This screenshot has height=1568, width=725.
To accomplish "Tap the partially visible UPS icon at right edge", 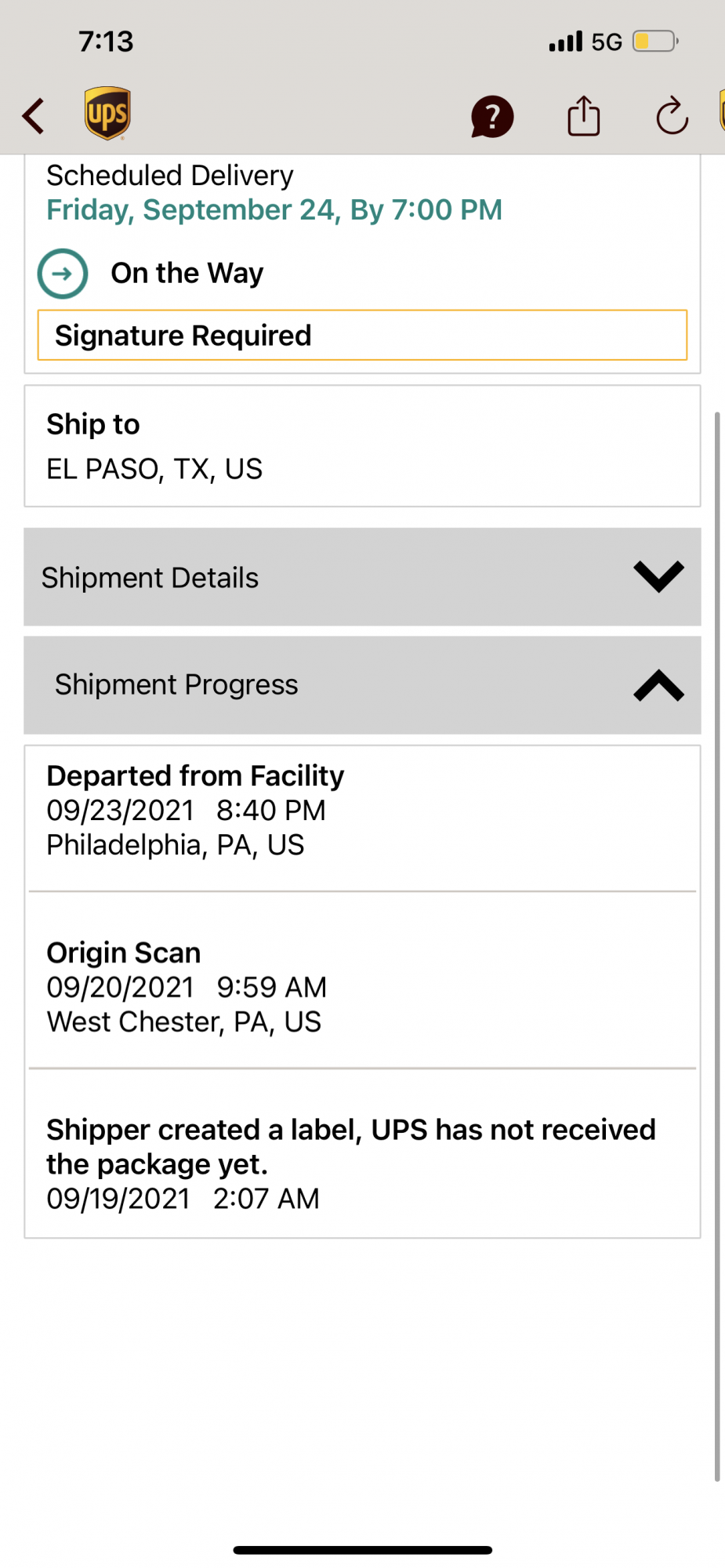I will pyautogui.click(x=721, y=110).
